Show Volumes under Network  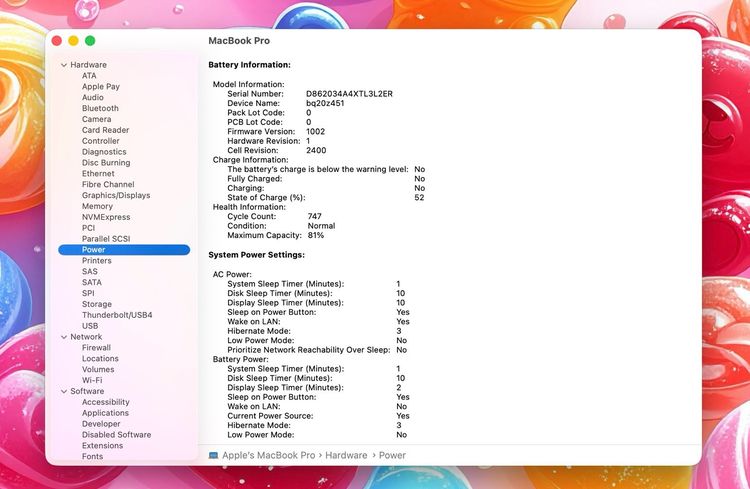point(98,369)
